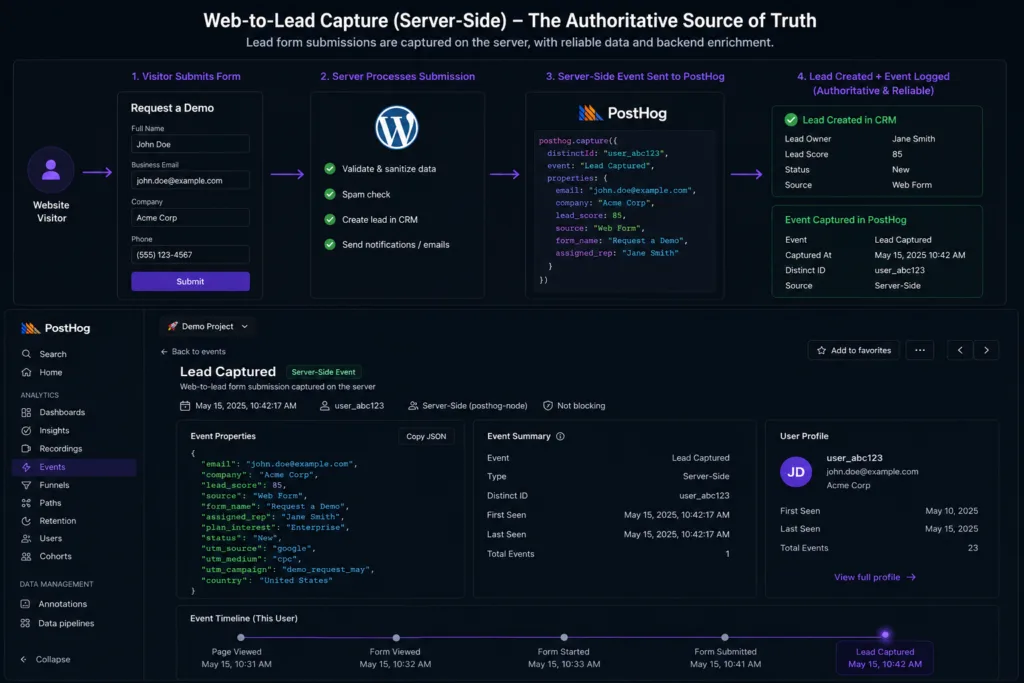Click the Website Visitor avatar icon

[x=51, y=170]
